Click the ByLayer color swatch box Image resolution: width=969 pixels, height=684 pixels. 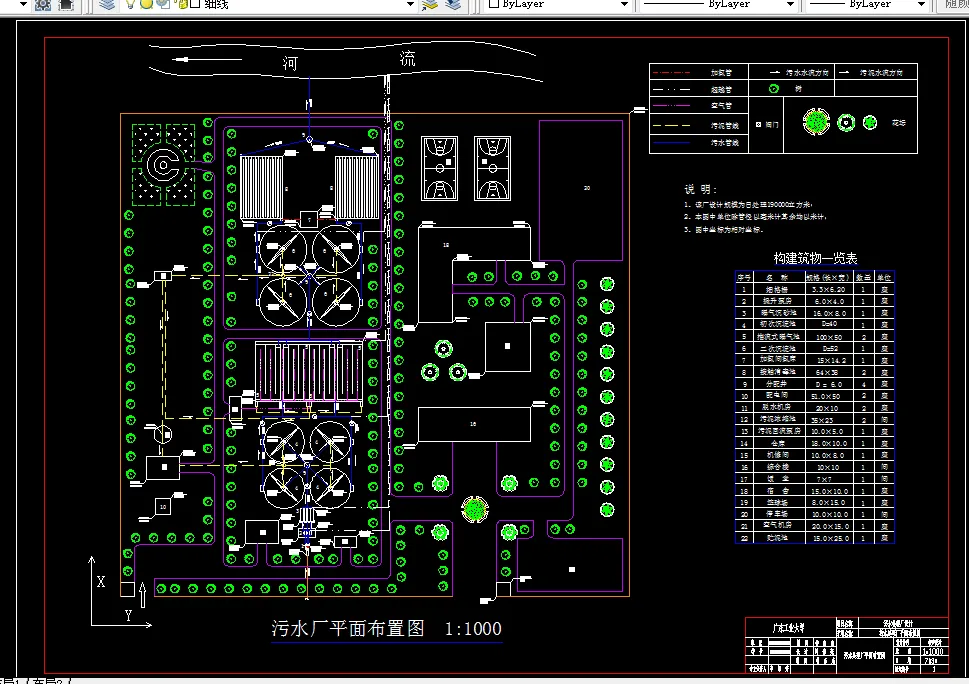tap(494, 4)
